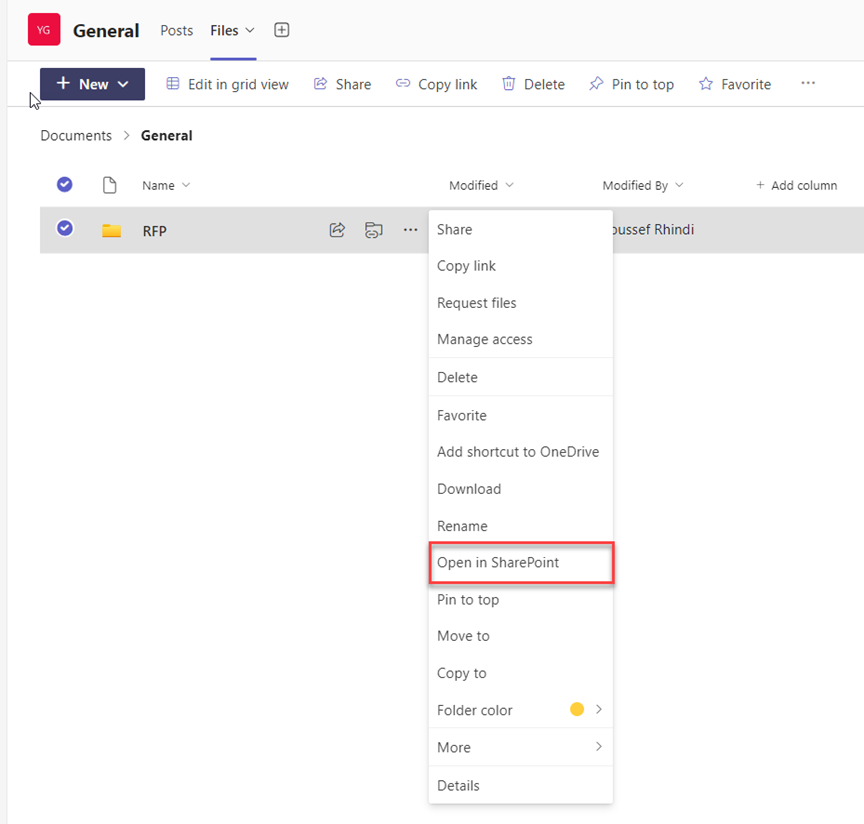Open the toolbar overflow ellipsis

click(x=808, y=84)
